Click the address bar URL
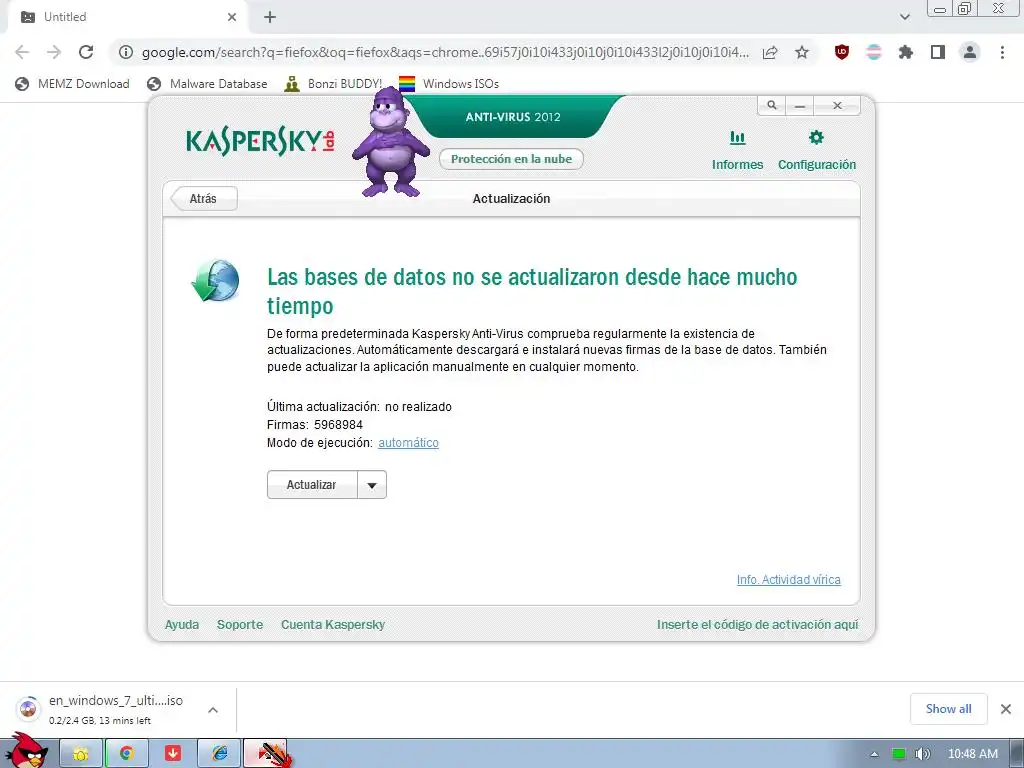Screen dimensions: 1024x768 coord(445,52)
